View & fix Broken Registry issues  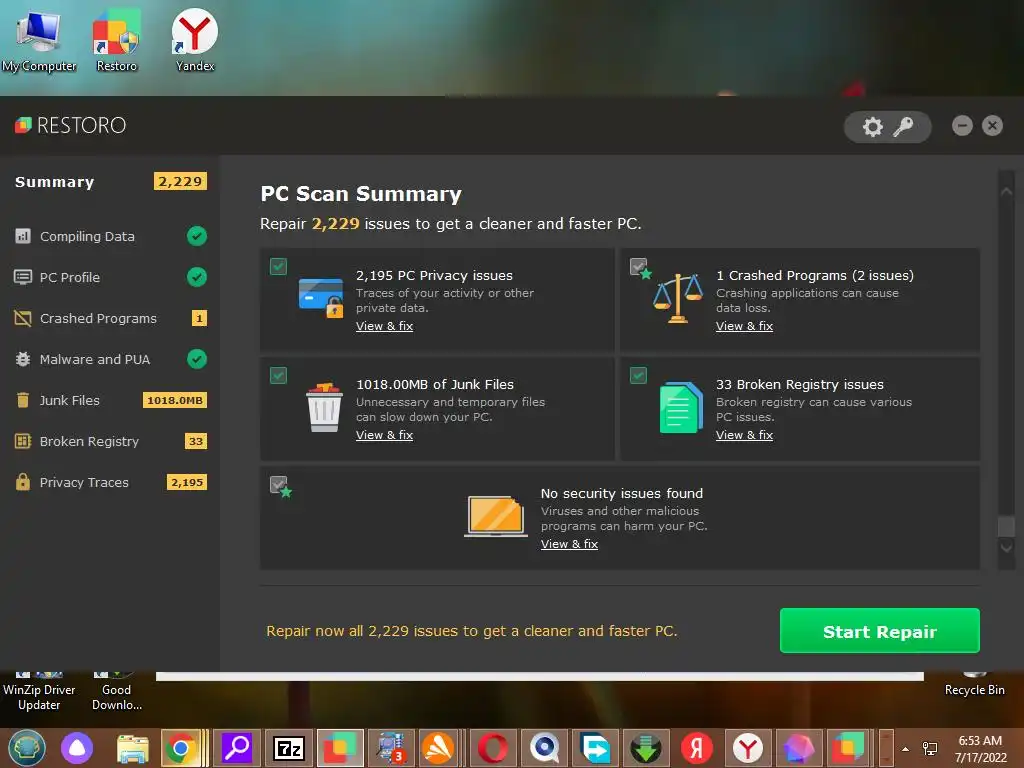click(744, 435)
